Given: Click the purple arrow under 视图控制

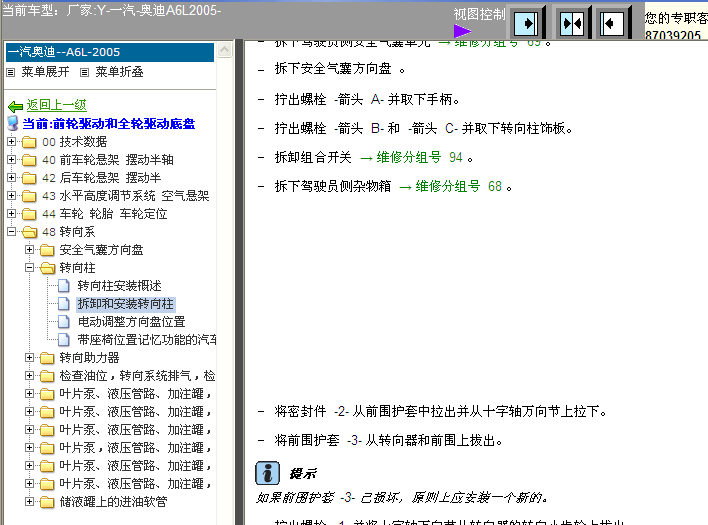Looking at the screenshot, I should click(462, 31).
